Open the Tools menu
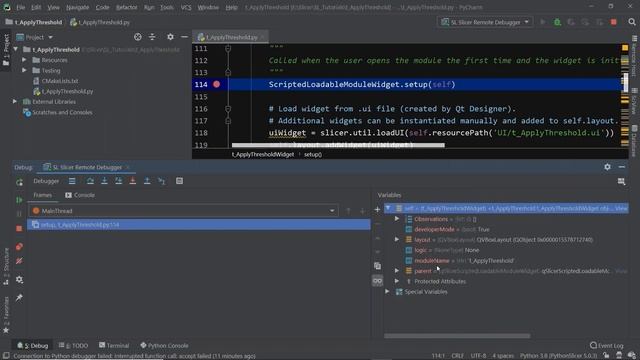Screen dimensions: 640x360 point(167,7)
